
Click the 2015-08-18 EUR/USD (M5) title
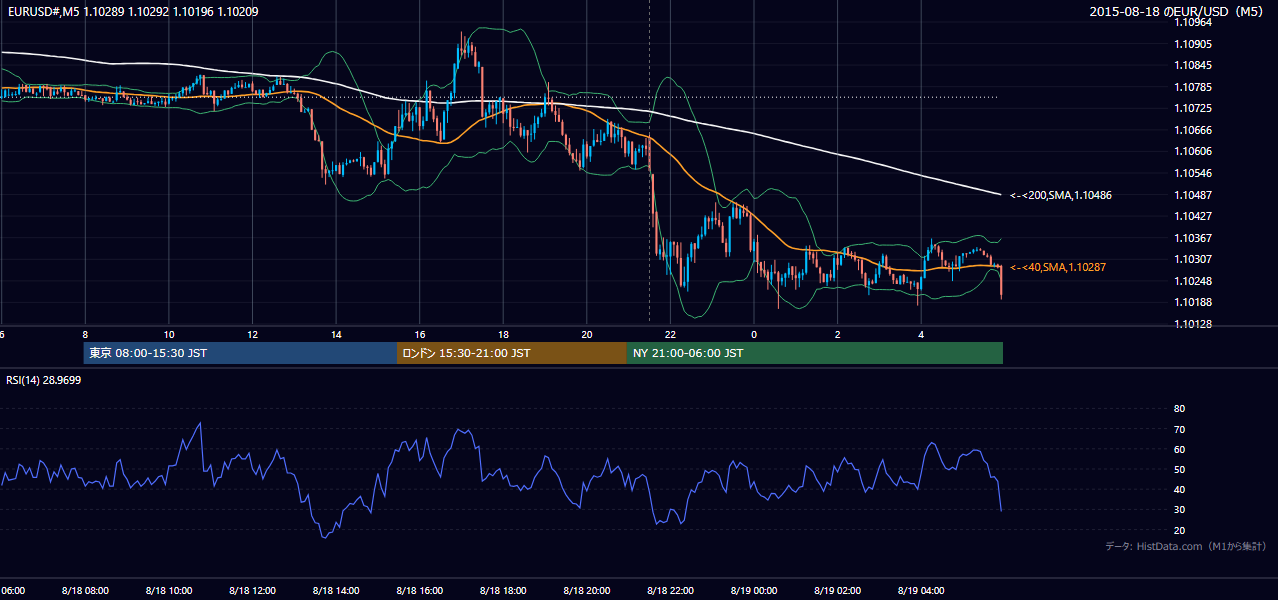1177,11
